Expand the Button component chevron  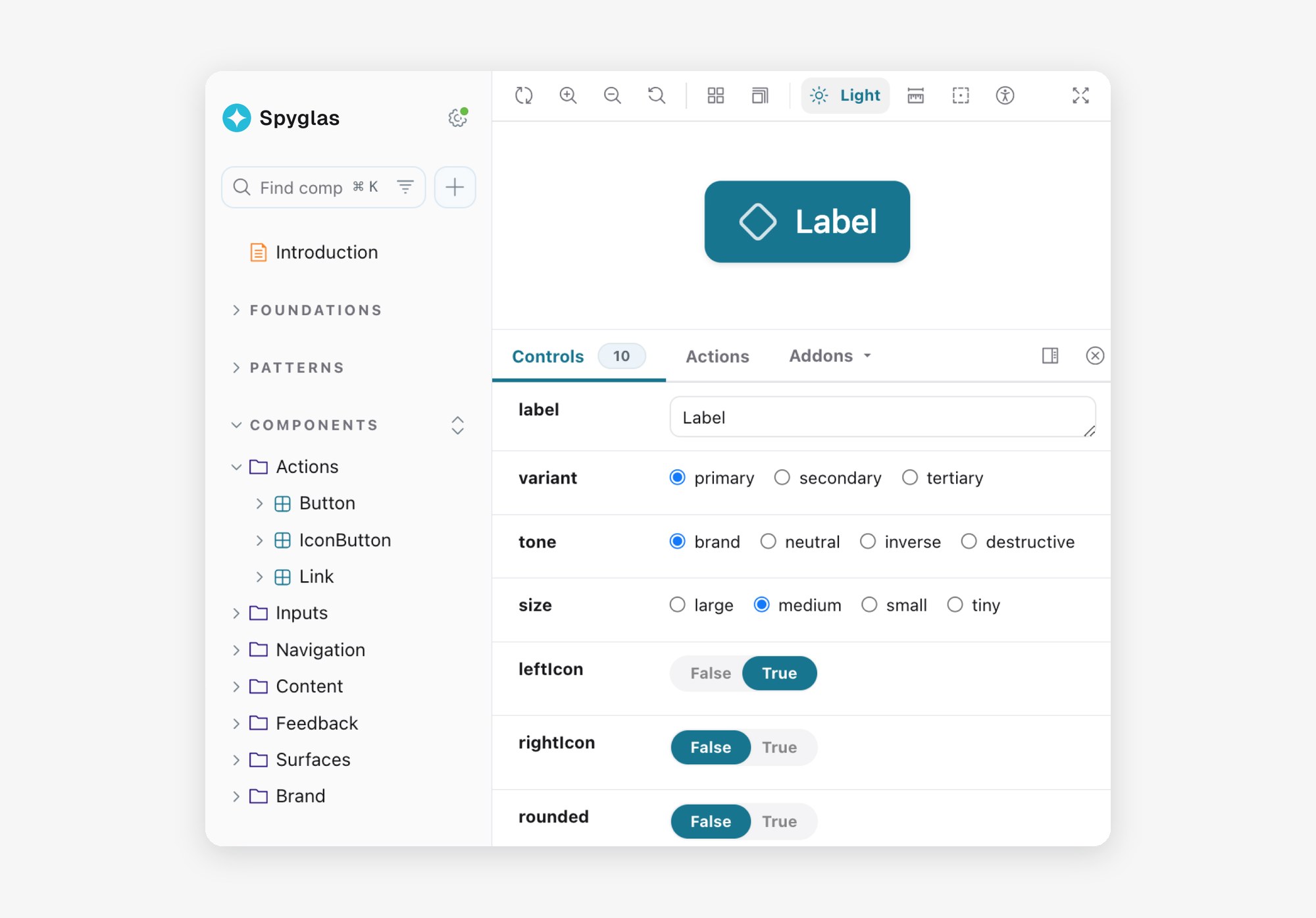pyautogui.click(x=259, y=503)
